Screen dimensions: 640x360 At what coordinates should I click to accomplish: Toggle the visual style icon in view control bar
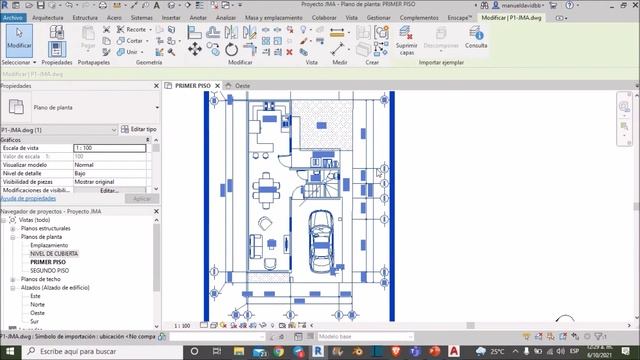pyautogui.click(x=213, y=325)
